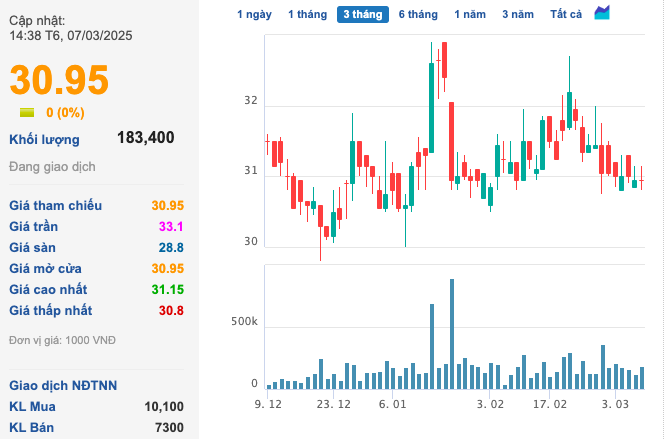
Task: Click the chart type icon beside Tất cả
Action: point(602,13)
